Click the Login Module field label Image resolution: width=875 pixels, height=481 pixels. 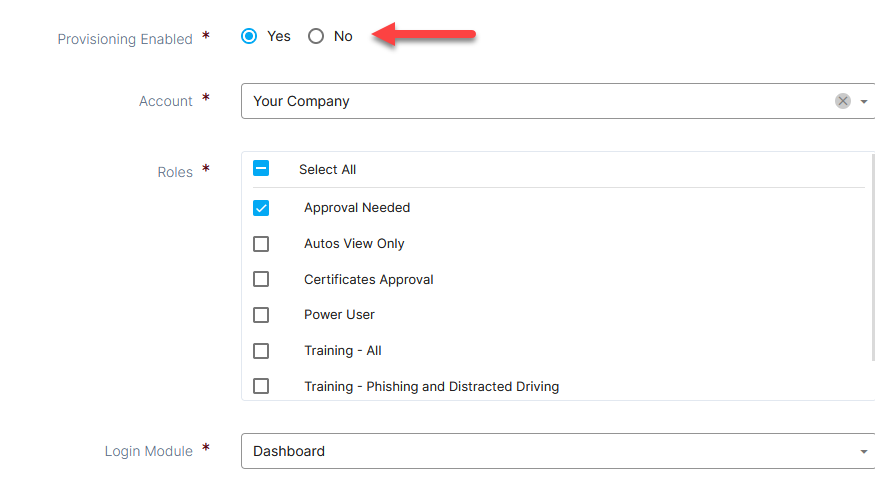tap(149, 451)
